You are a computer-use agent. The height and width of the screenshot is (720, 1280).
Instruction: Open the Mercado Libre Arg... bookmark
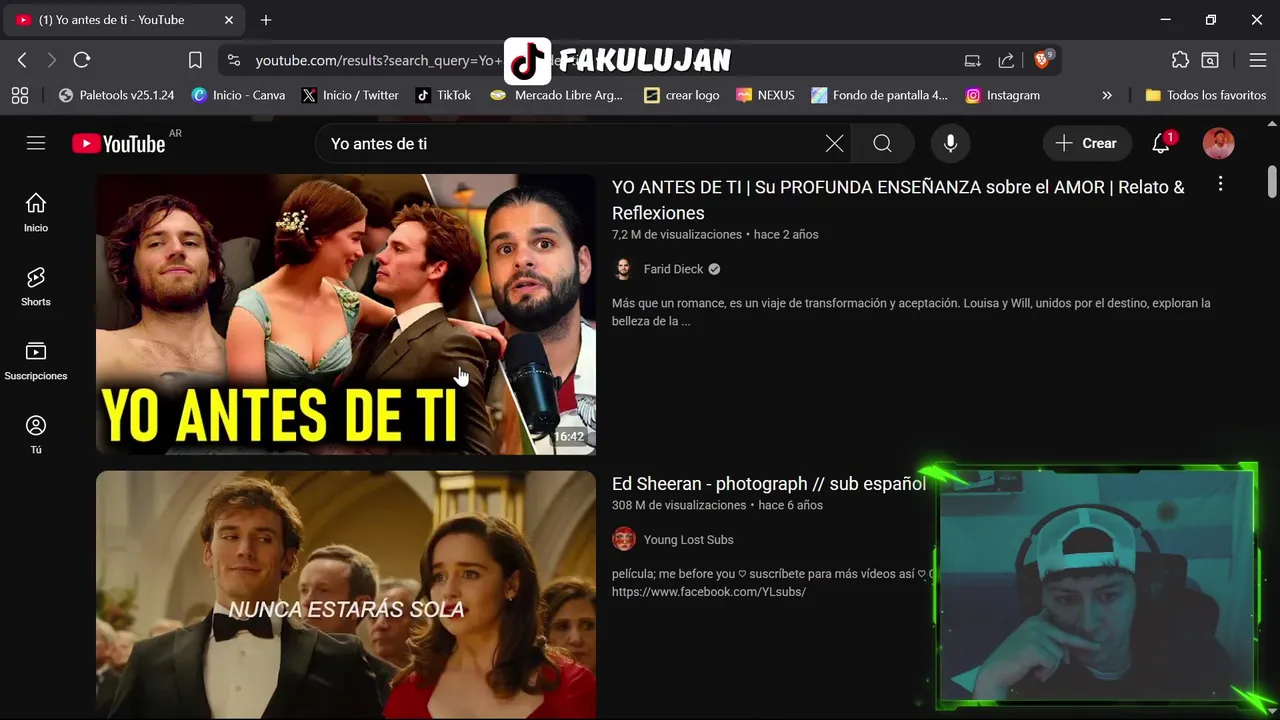(x=556, y=95)
